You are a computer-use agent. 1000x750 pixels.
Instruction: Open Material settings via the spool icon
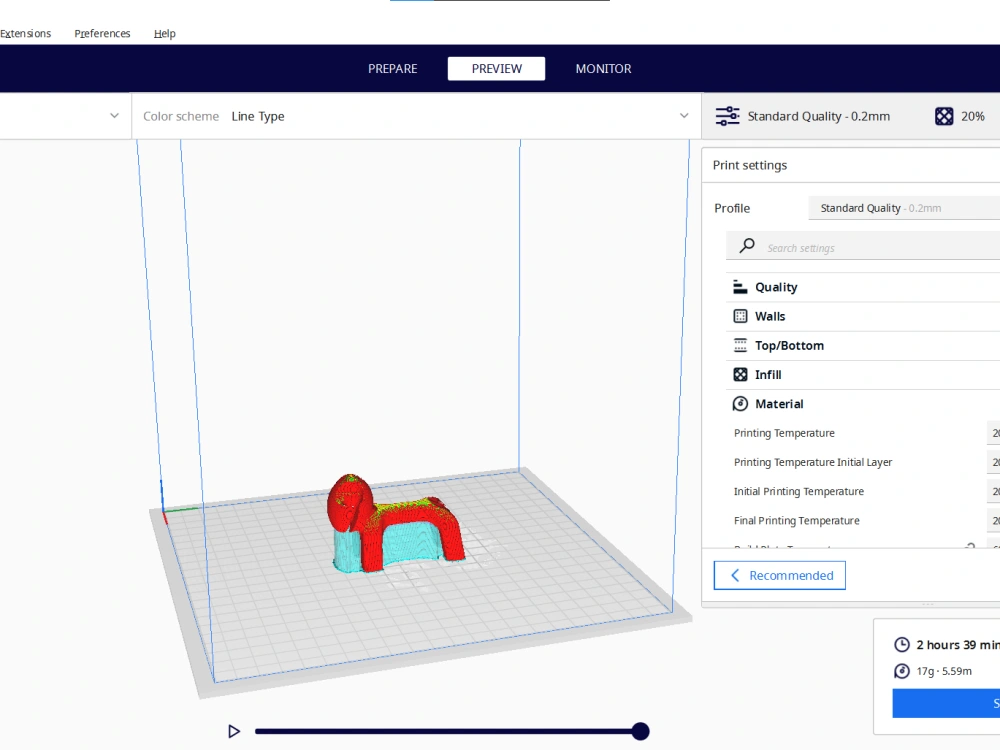point(740,403)
